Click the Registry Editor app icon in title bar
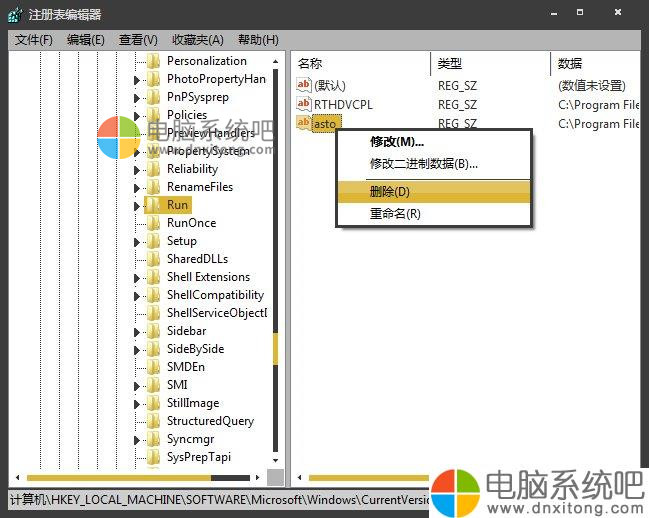This screenshot has width=649, height=518. point(15,14)
